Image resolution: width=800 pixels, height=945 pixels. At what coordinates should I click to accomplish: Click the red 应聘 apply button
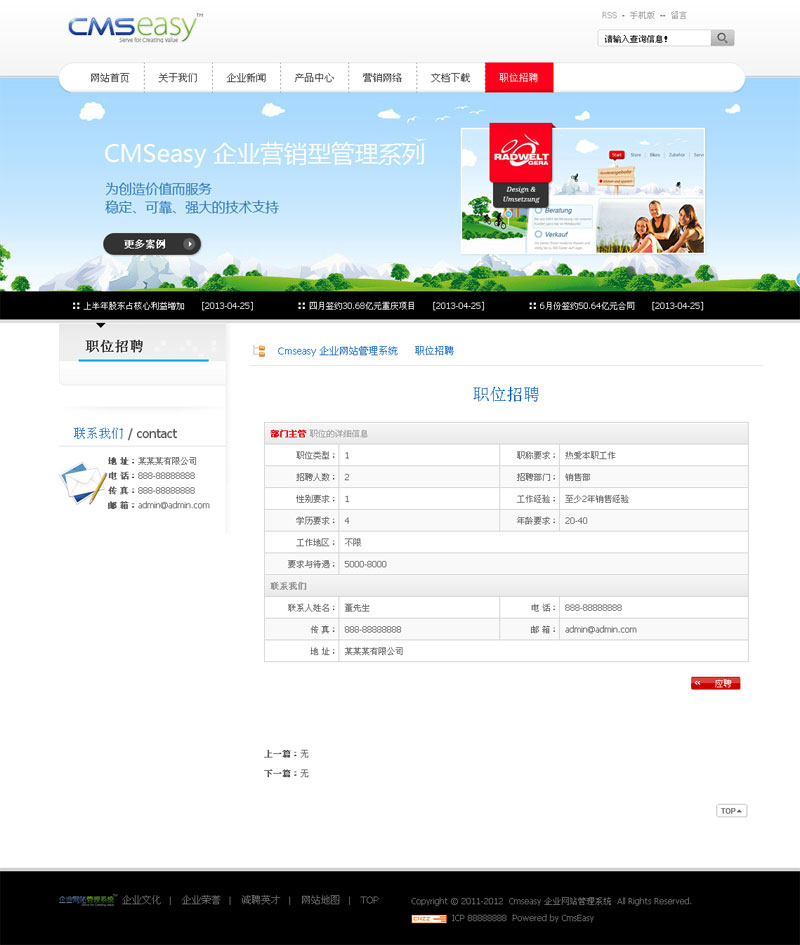point(715,683)
